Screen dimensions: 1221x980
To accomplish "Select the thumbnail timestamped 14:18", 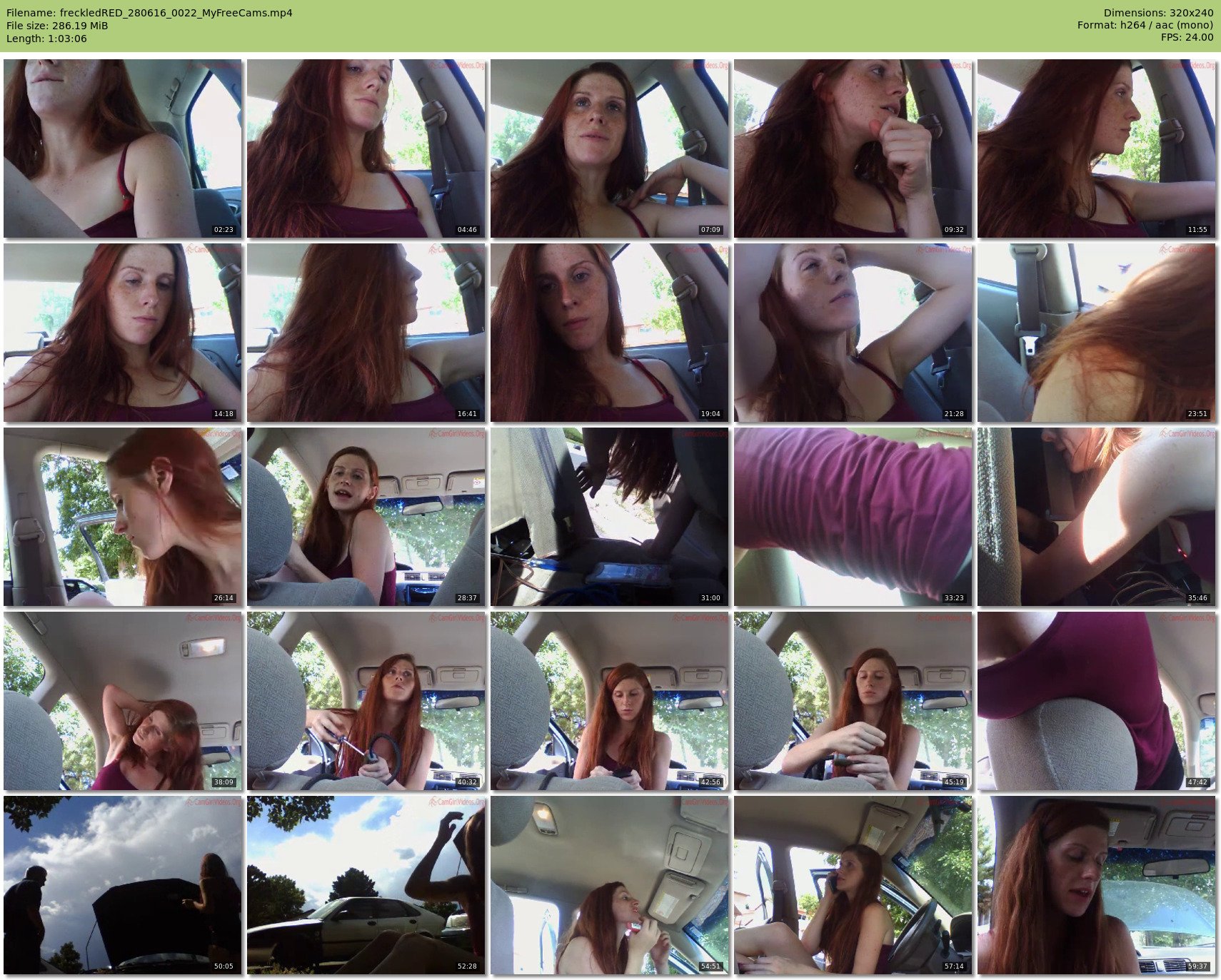I will 122,333.
